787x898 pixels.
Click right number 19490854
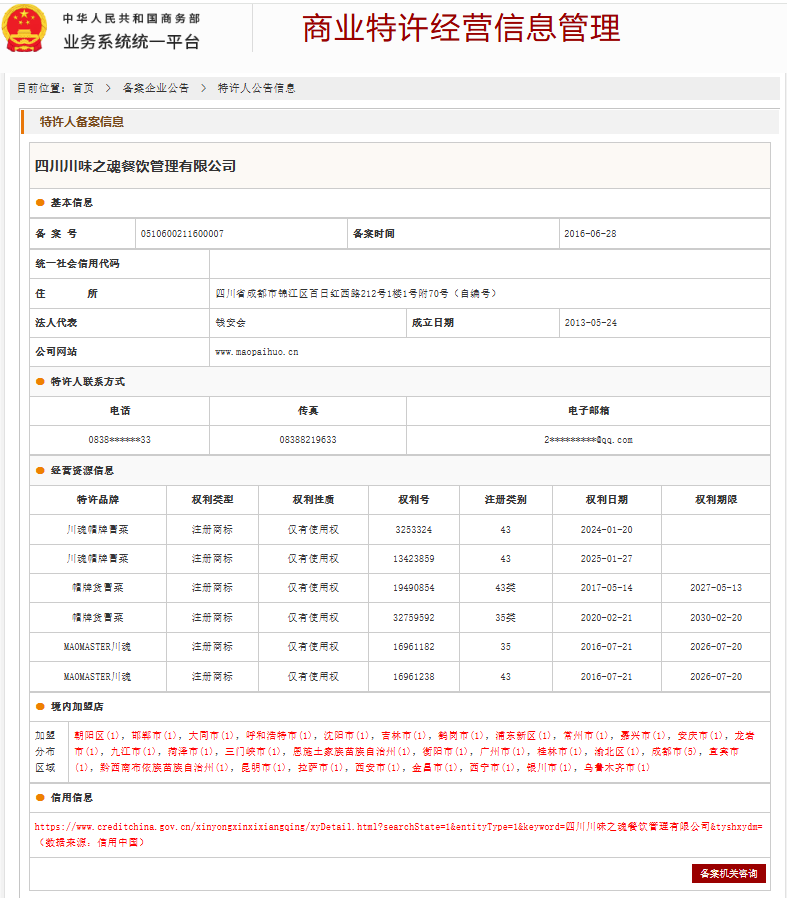pyautogui.click(x=414, y=588)
